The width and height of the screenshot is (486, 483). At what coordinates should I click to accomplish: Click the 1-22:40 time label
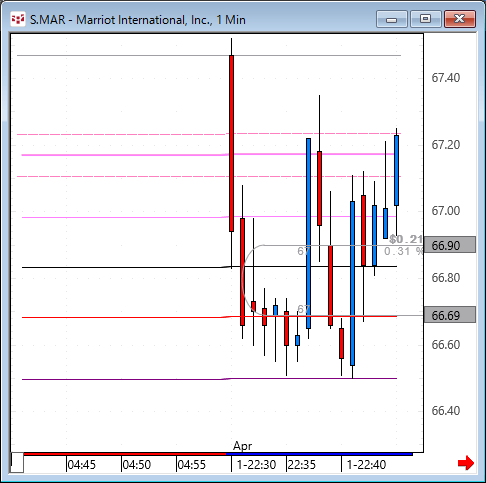(x=366, y=465)
